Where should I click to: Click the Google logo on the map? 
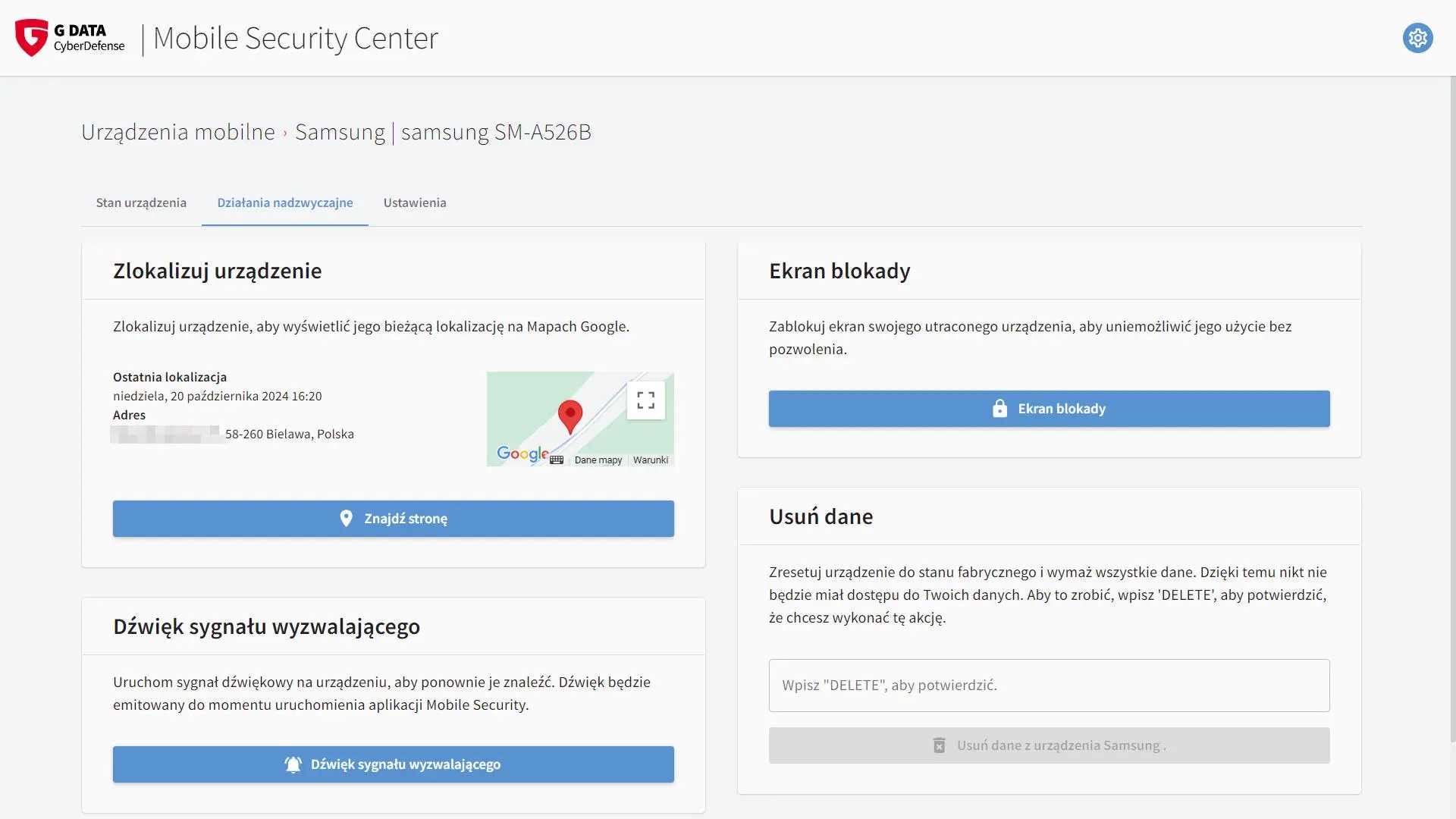point(522,453)
